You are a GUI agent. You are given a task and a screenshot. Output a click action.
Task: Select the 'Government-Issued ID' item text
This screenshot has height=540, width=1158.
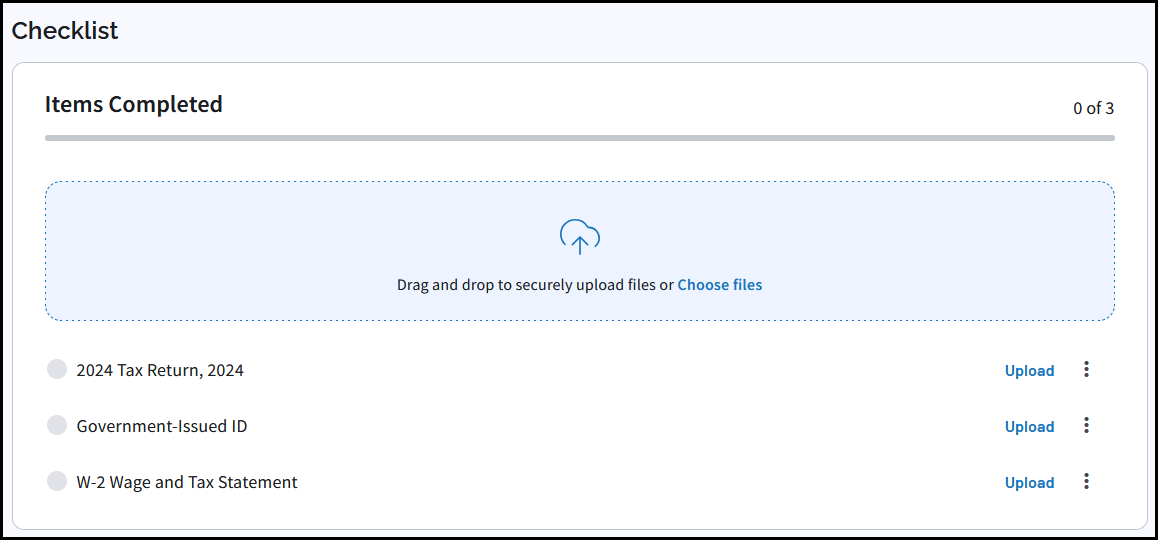162,426
